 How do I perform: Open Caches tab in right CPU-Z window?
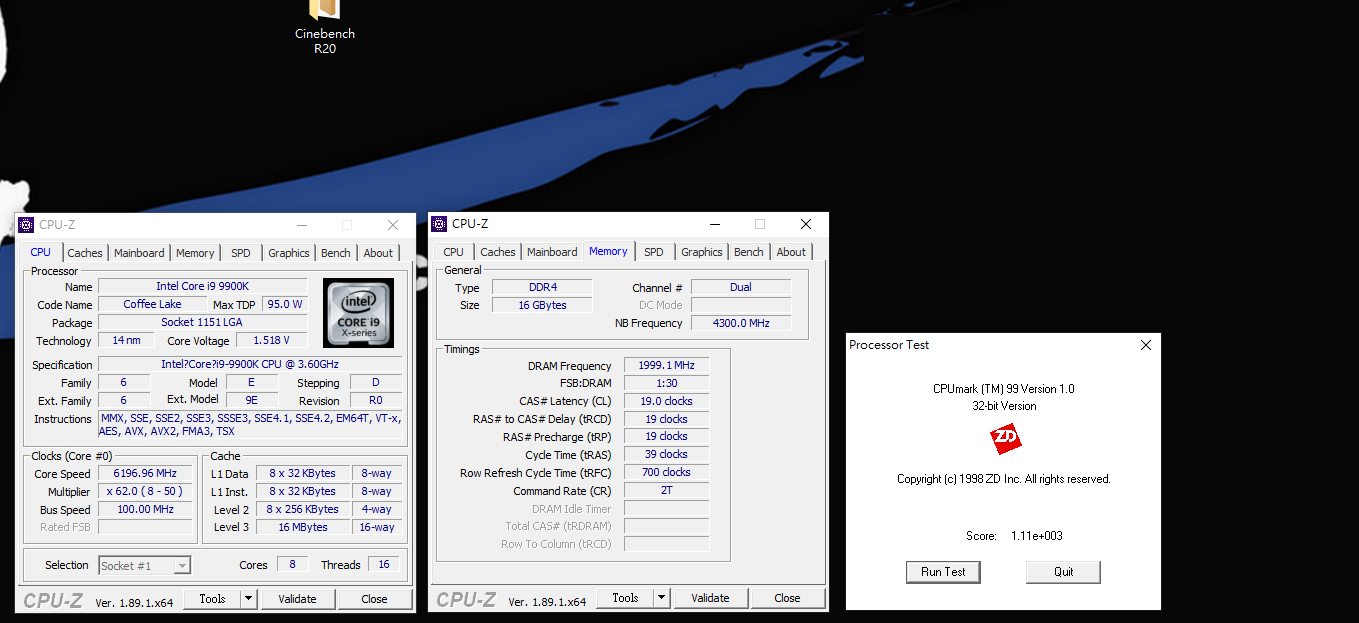point(498,252)
